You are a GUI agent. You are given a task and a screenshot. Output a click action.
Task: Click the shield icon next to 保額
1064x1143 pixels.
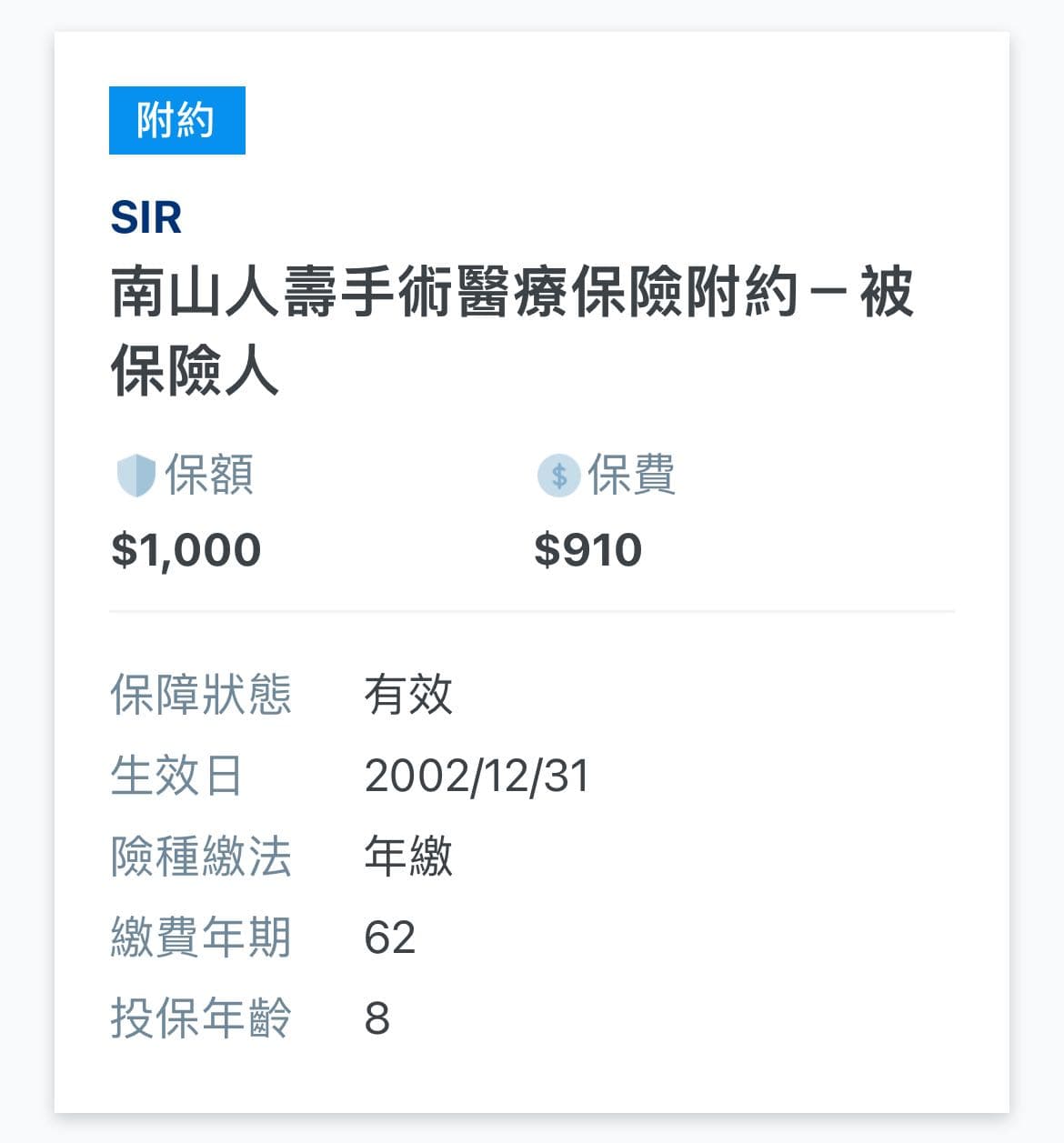[136, 476]
